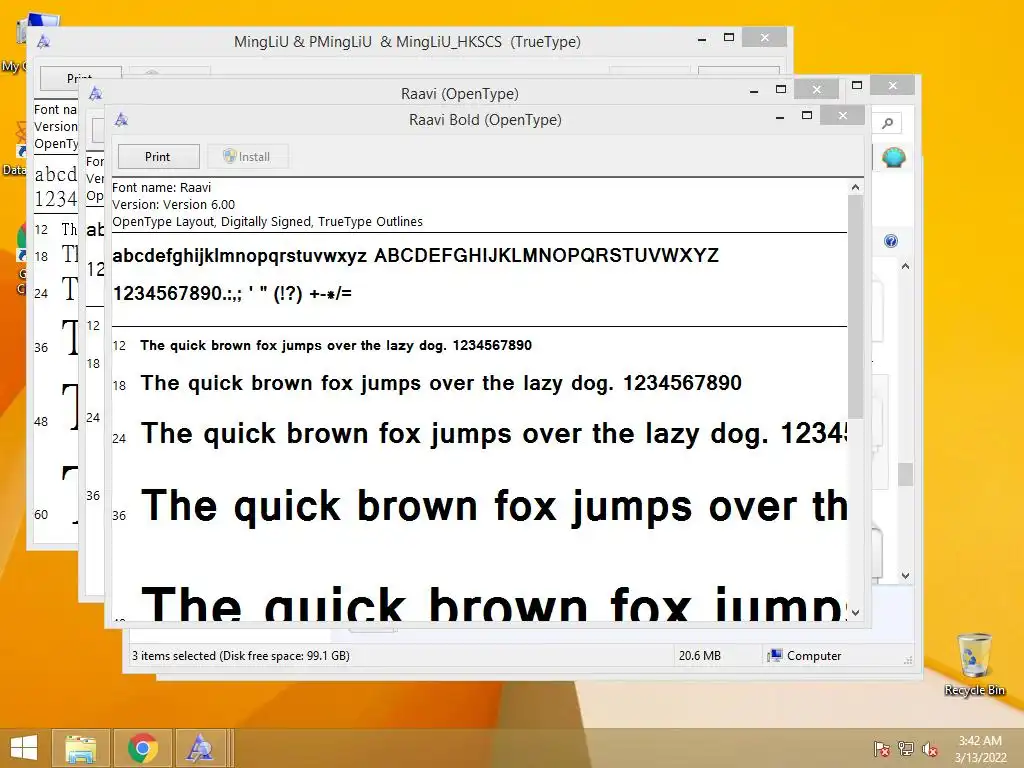This screenshot has width=1024, height=768.
Task: Minimize the Raavi Bold window
Action: (780, 117)
